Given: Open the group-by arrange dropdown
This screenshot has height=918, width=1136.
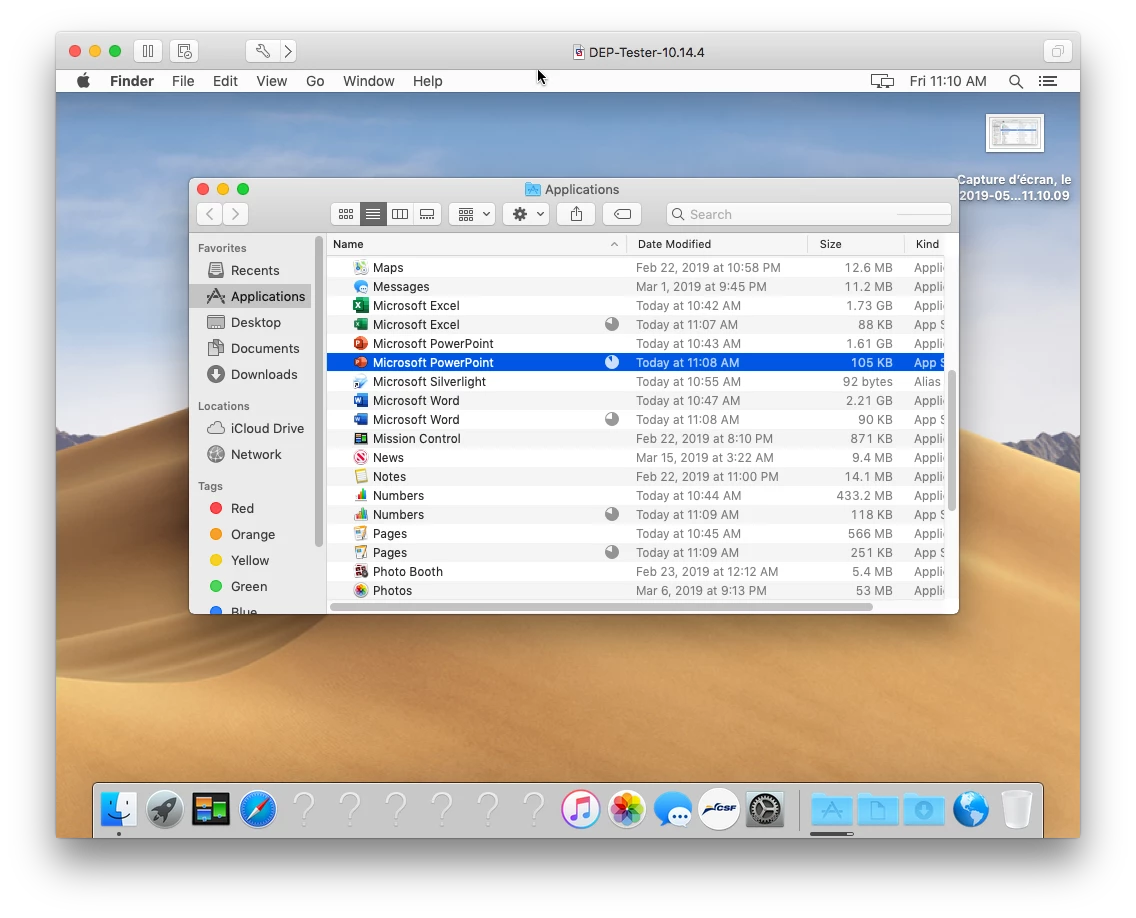Looking at the screenshot, I should click(472, 214).
